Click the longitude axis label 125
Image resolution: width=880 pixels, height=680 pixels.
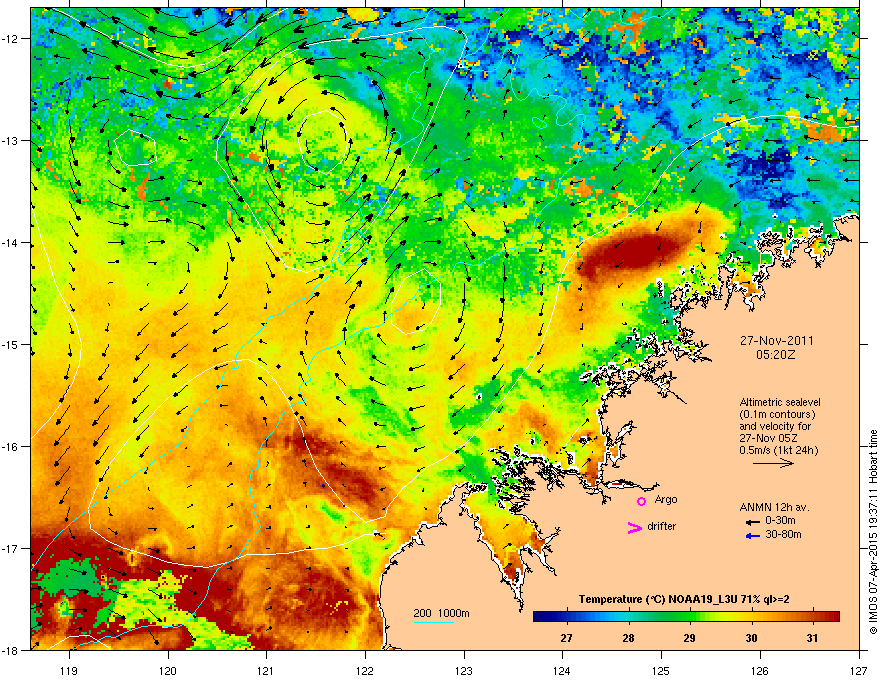click(x=661, y=670)
